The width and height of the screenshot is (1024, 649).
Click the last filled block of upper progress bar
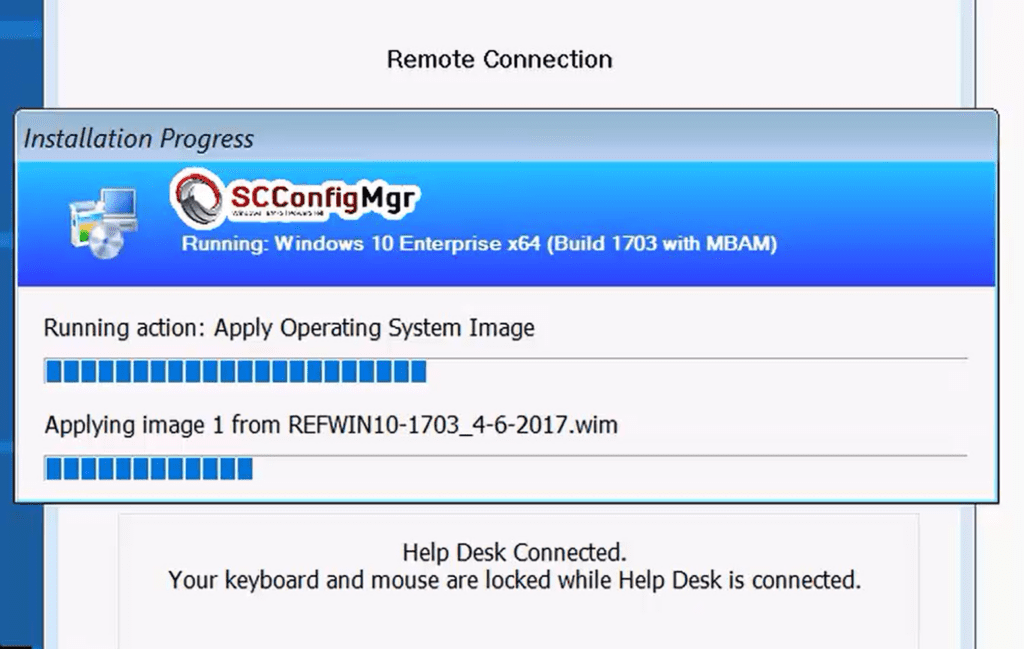(419, 371)
